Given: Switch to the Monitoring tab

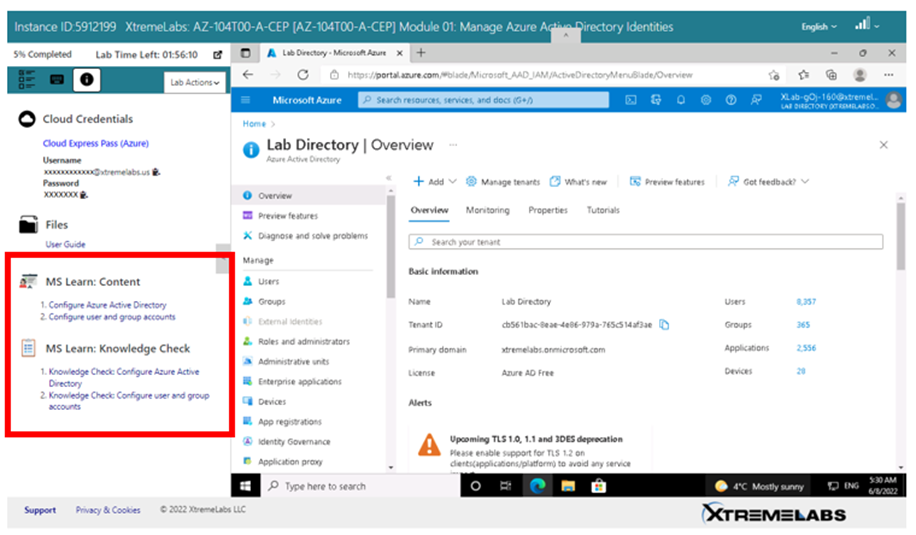Looking at the screenshot, I should point(487,210).
